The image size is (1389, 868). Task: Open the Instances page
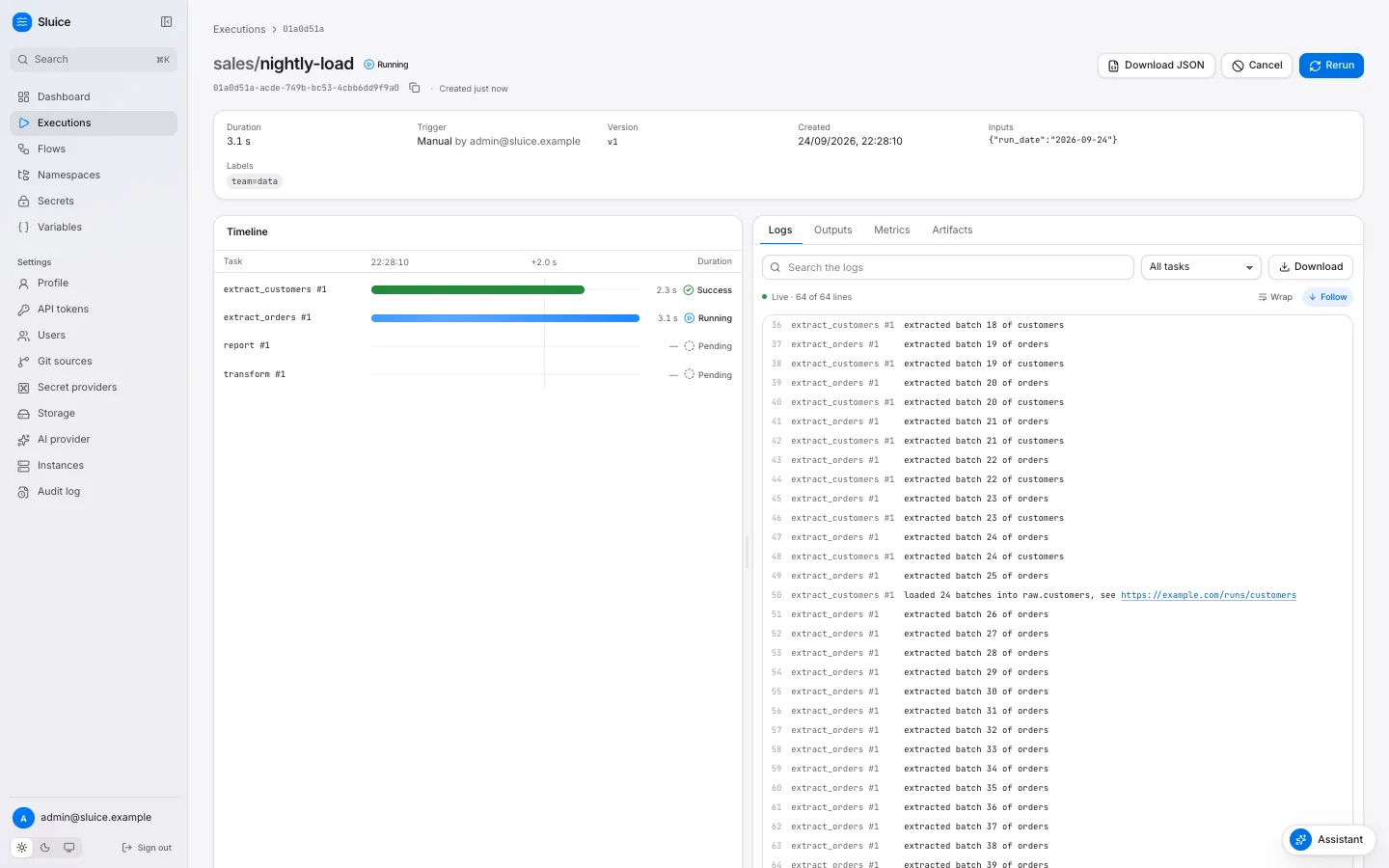pos(94,465)
